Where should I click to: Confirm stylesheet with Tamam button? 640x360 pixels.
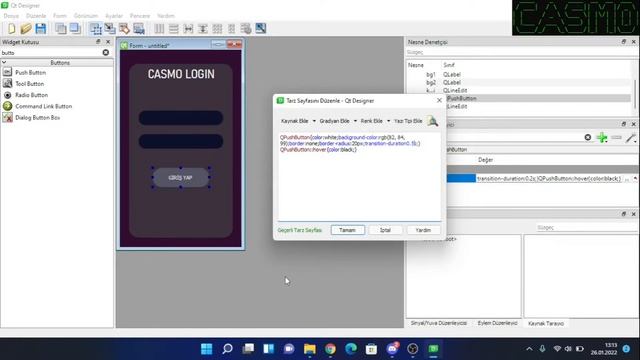pos(347,230)
